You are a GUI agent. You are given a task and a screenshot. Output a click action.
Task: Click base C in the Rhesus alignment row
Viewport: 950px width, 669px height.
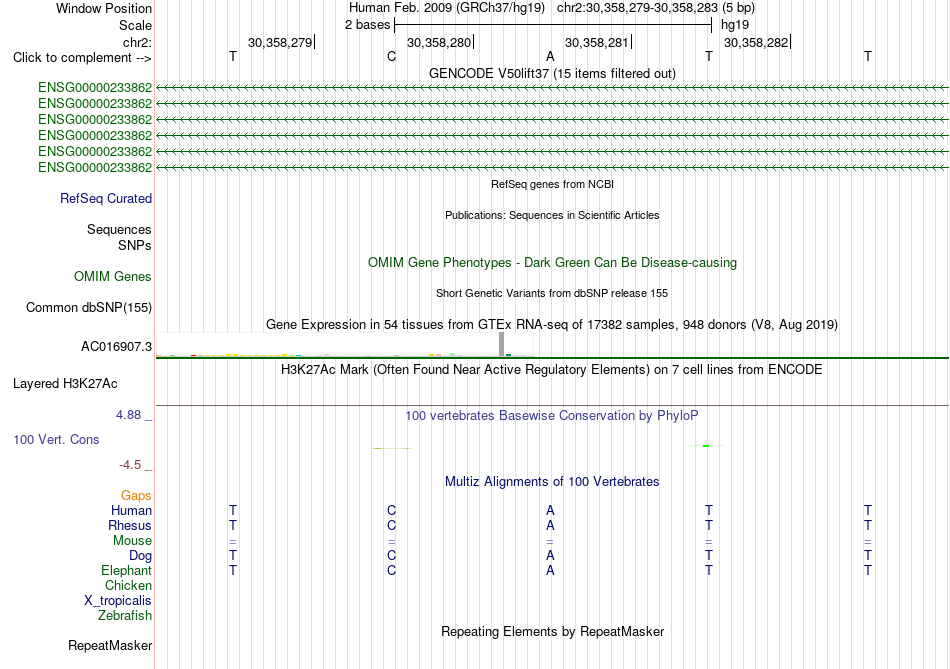pos(391,525)
